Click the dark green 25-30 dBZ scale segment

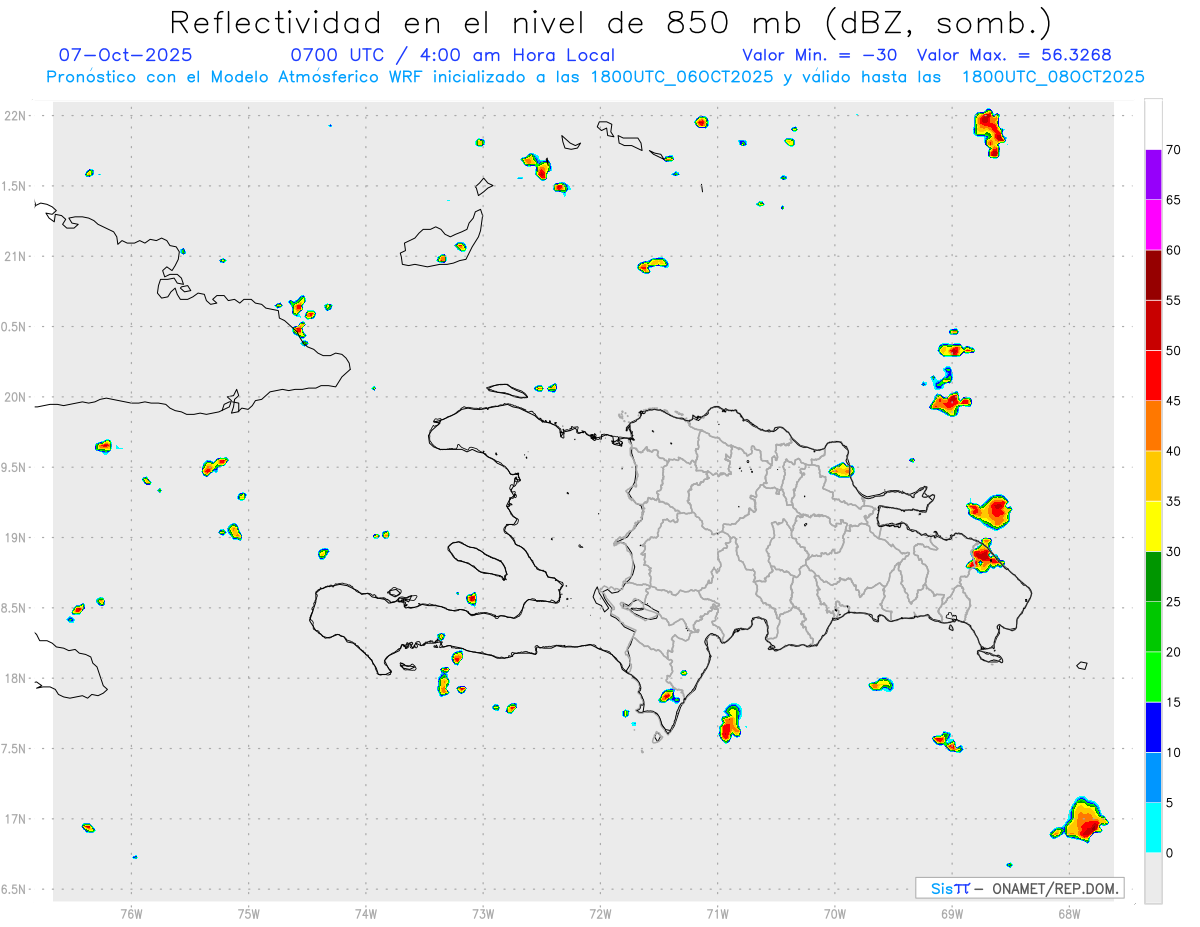(1153, 577)
